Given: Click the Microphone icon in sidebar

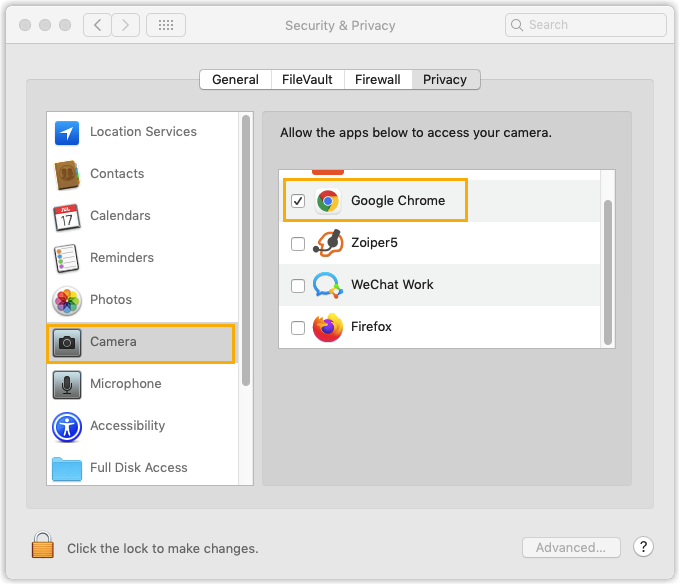Looking at the screenshot, I should [x=67, y=385].
